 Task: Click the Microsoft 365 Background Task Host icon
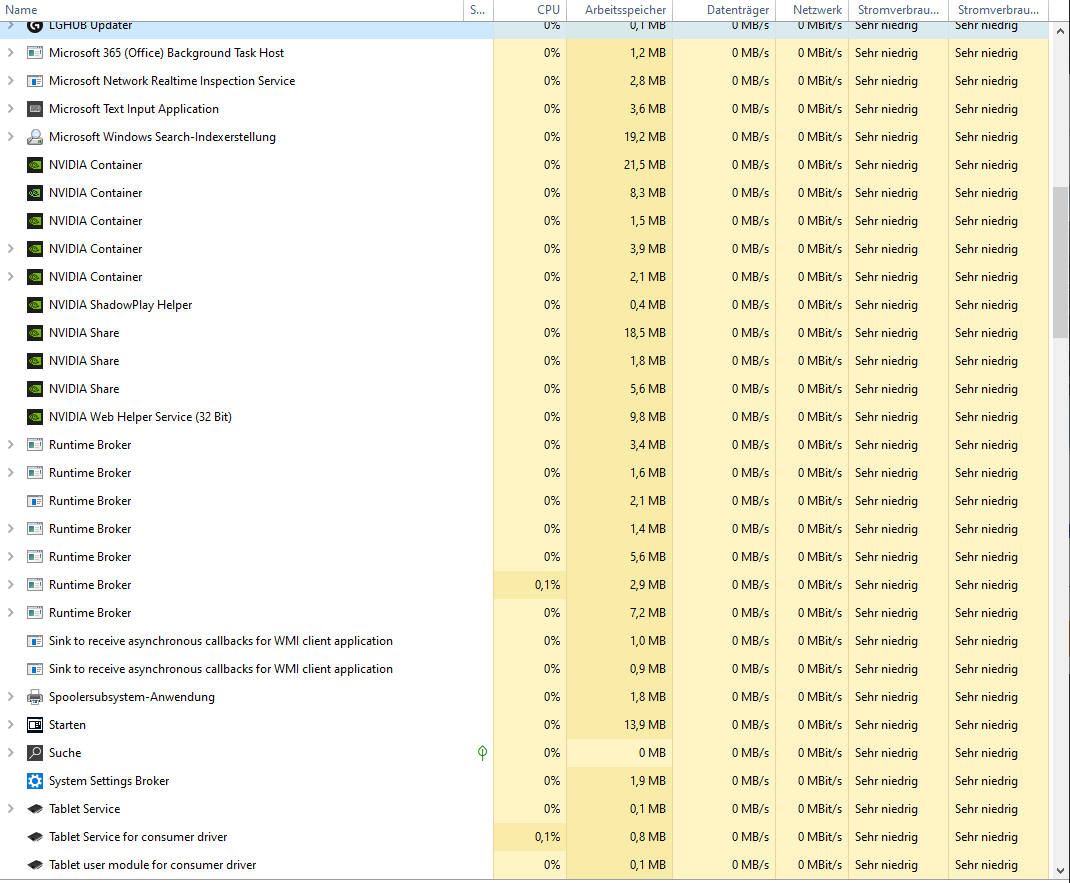click(35, 53)
